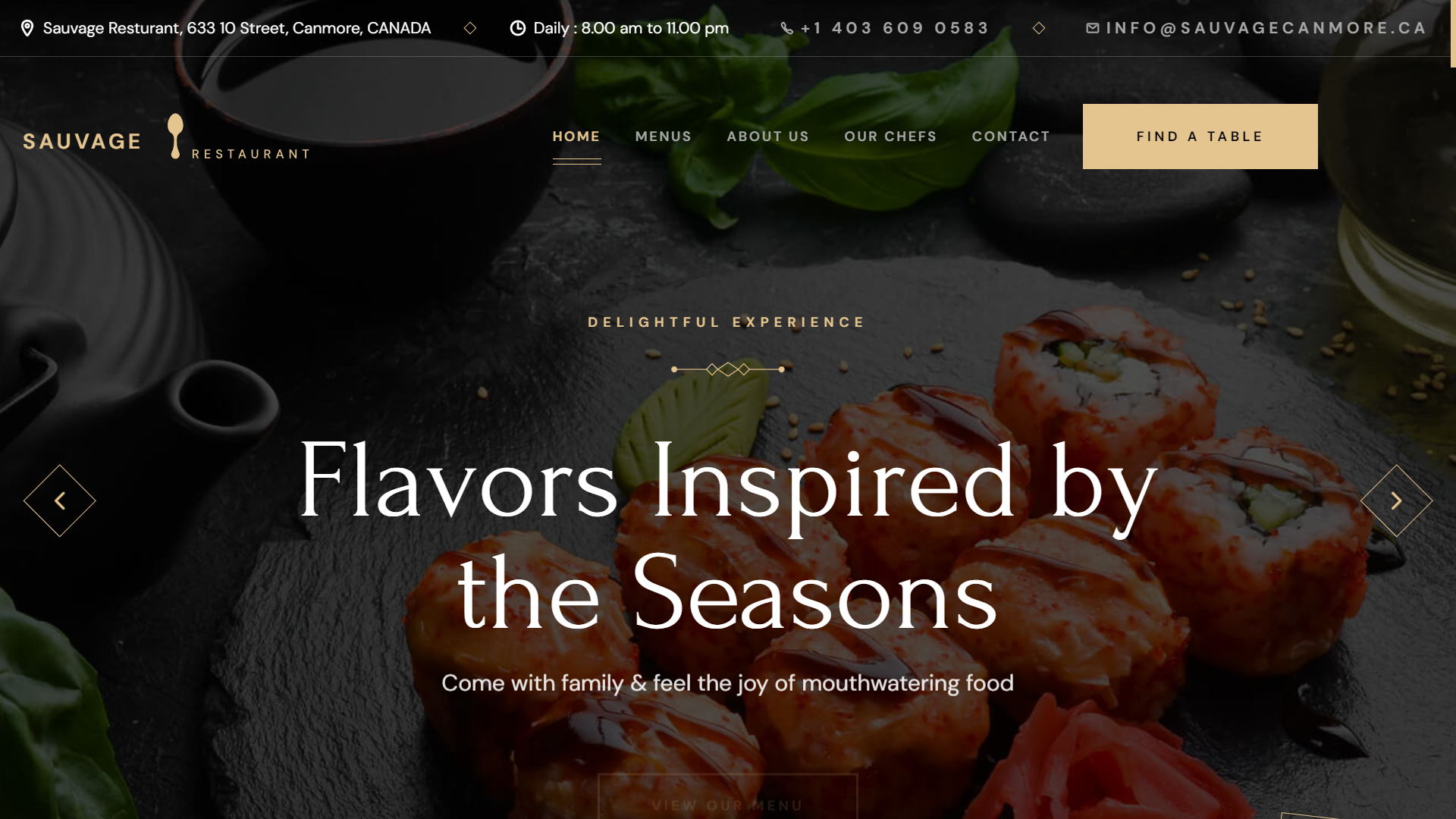Click the phone handset icon

point(787,28)
